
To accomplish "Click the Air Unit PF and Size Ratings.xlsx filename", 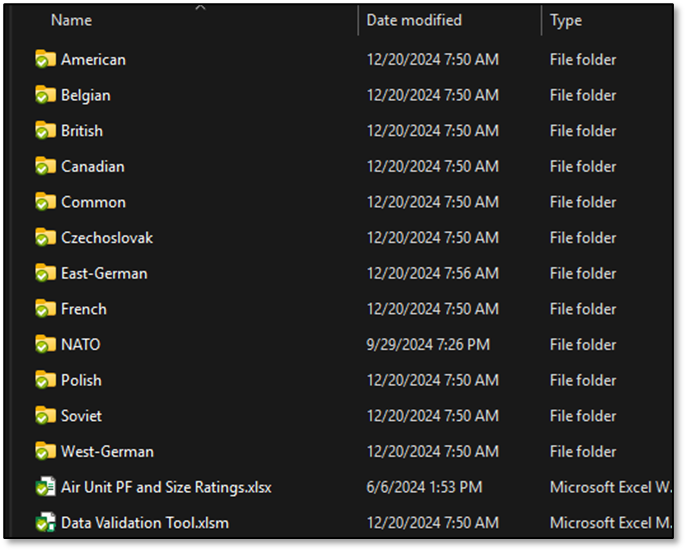I will (166, 487).
